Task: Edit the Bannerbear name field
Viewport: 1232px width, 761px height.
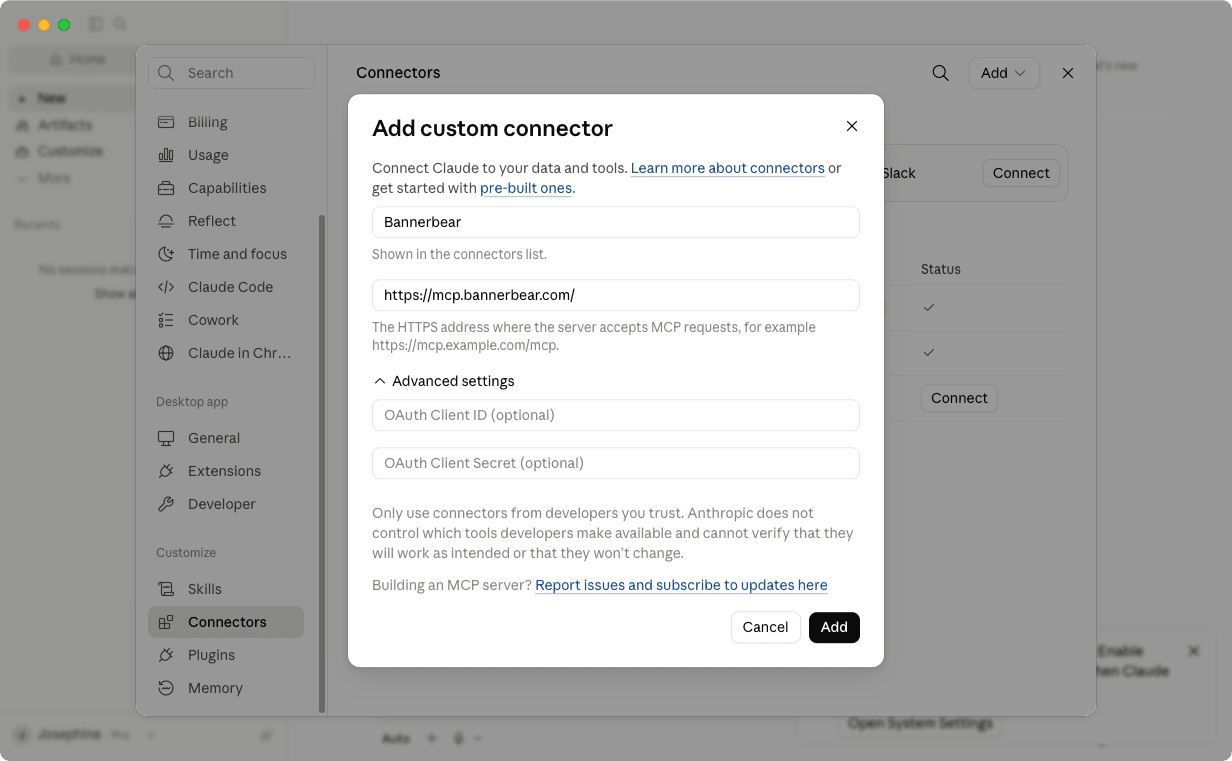Action: 616,222
